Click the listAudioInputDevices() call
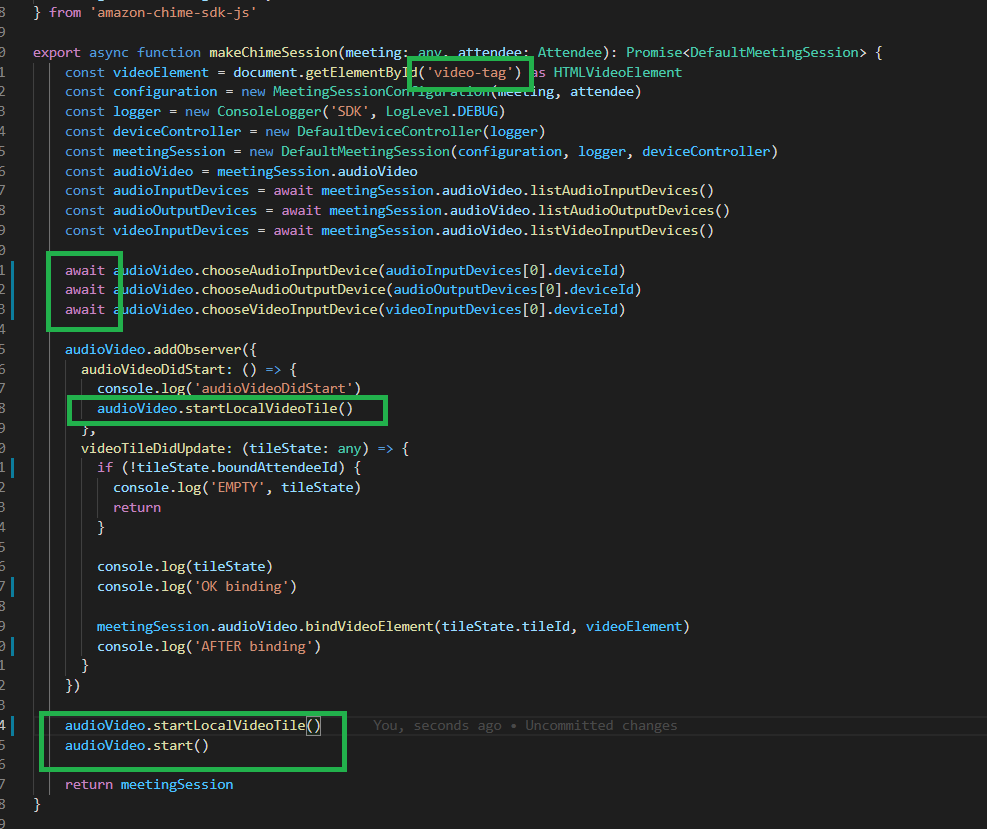This screenshot has height=829, width=987. [622, 191]
